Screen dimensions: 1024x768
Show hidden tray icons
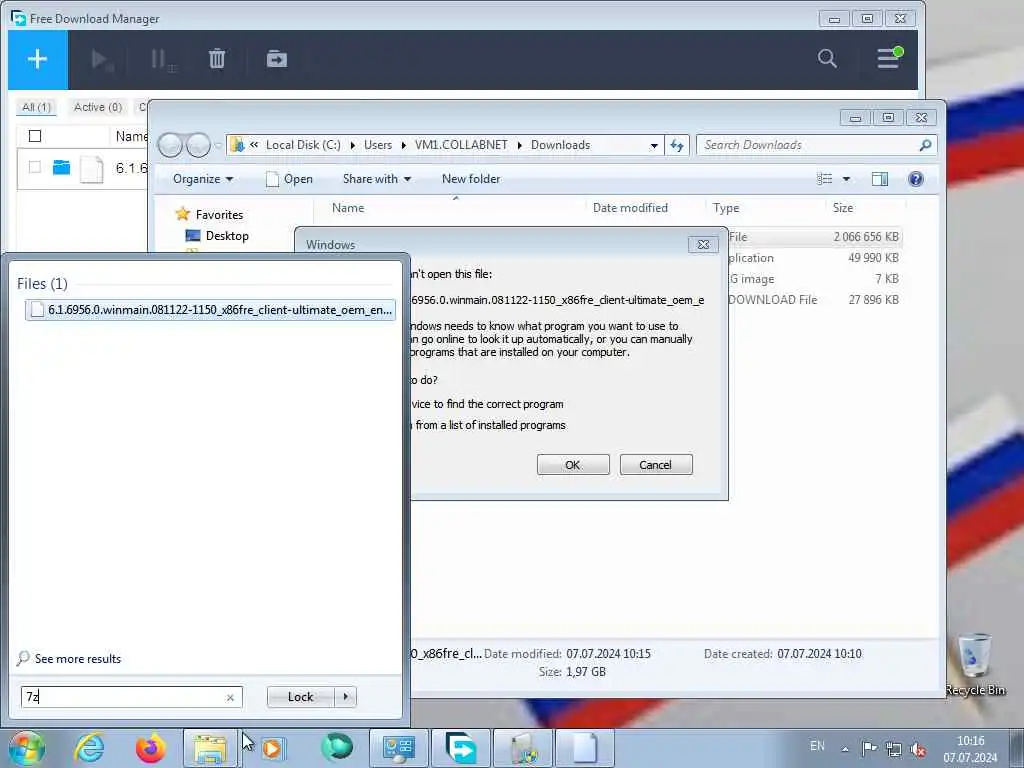[846, 749]
